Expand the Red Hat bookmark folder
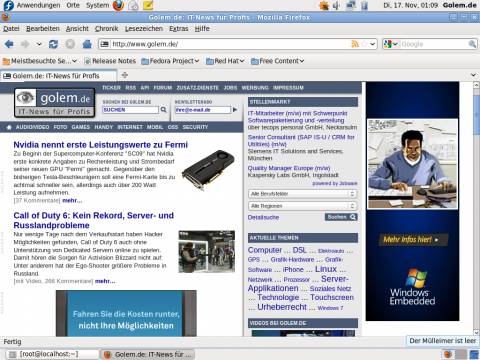This screenshot has height=360, width=480. pos(225,61)
